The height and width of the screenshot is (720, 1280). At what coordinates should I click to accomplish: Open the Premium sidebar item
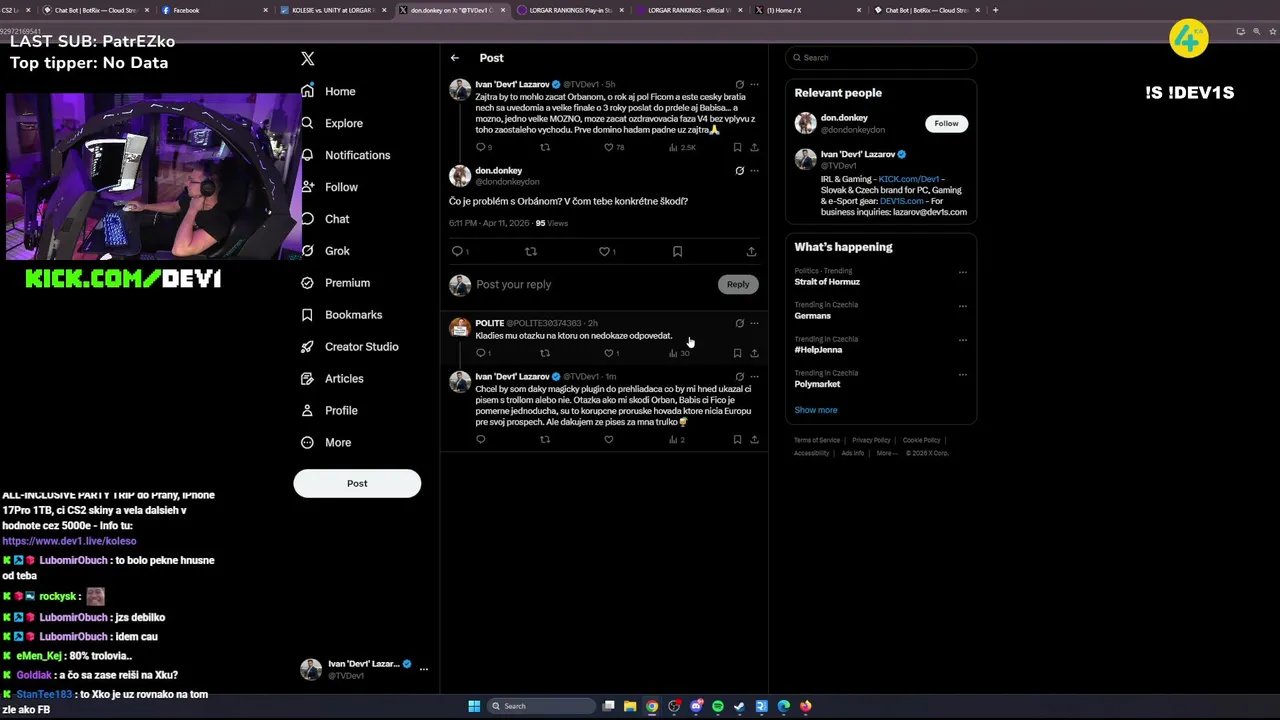(x=335, y=283)
